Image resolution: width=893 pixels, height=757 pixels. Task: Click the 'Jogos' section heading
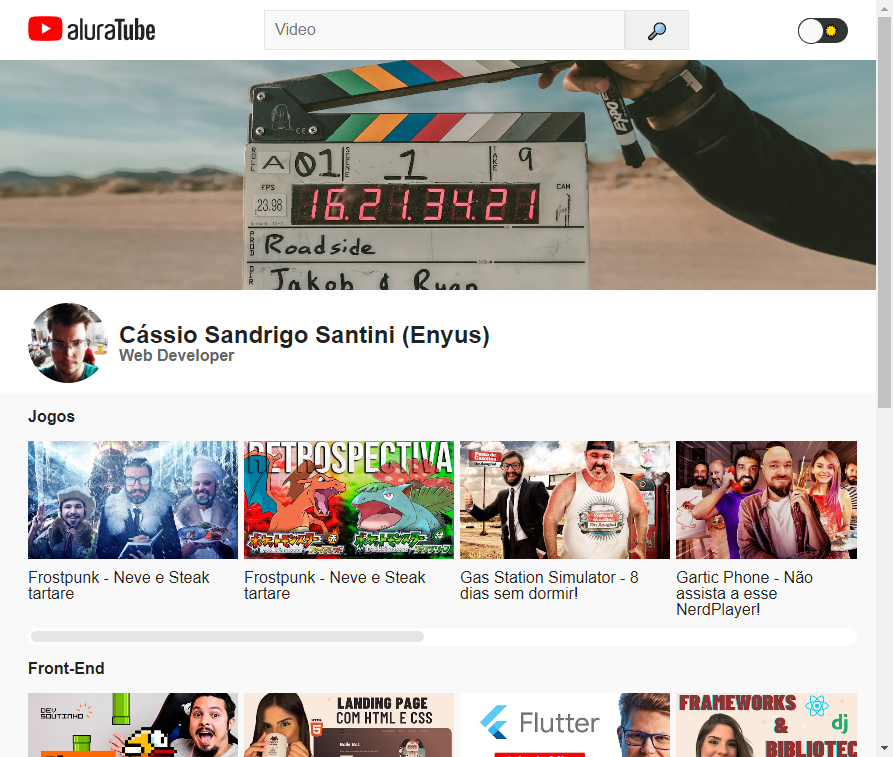point(51,416)
